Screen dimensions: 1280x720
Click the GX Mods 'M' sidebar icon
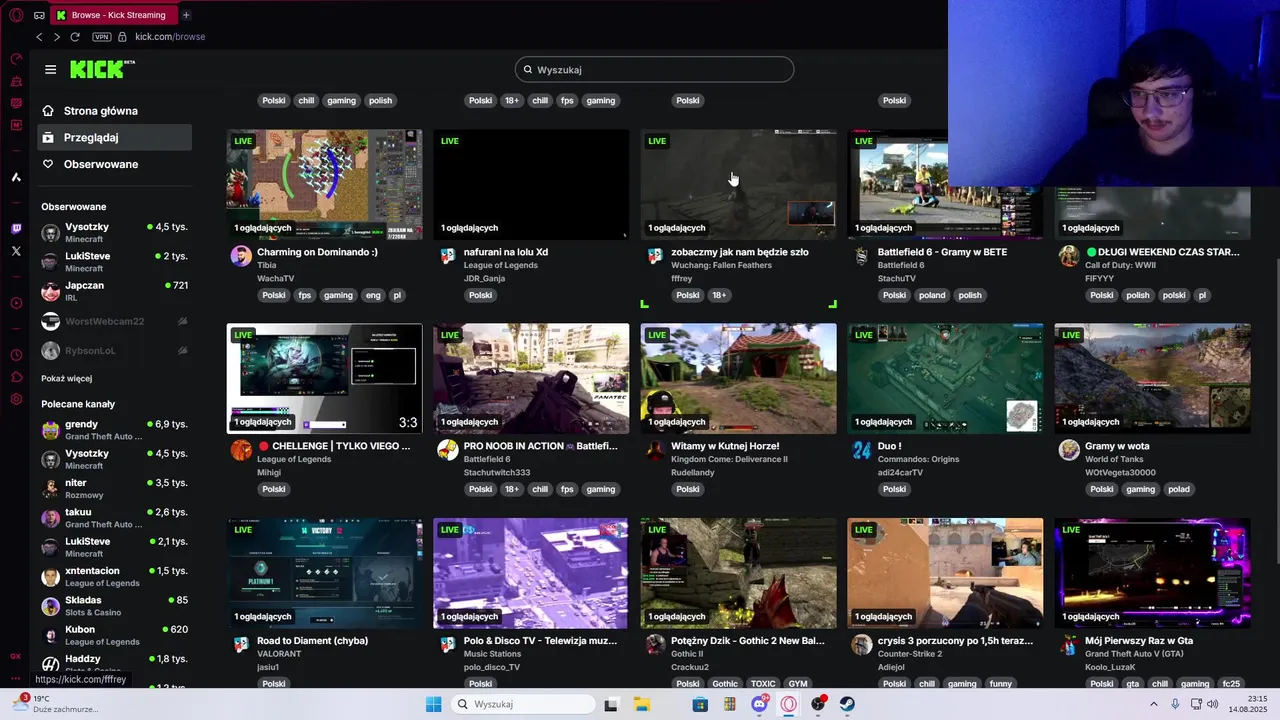pos(16,125)
